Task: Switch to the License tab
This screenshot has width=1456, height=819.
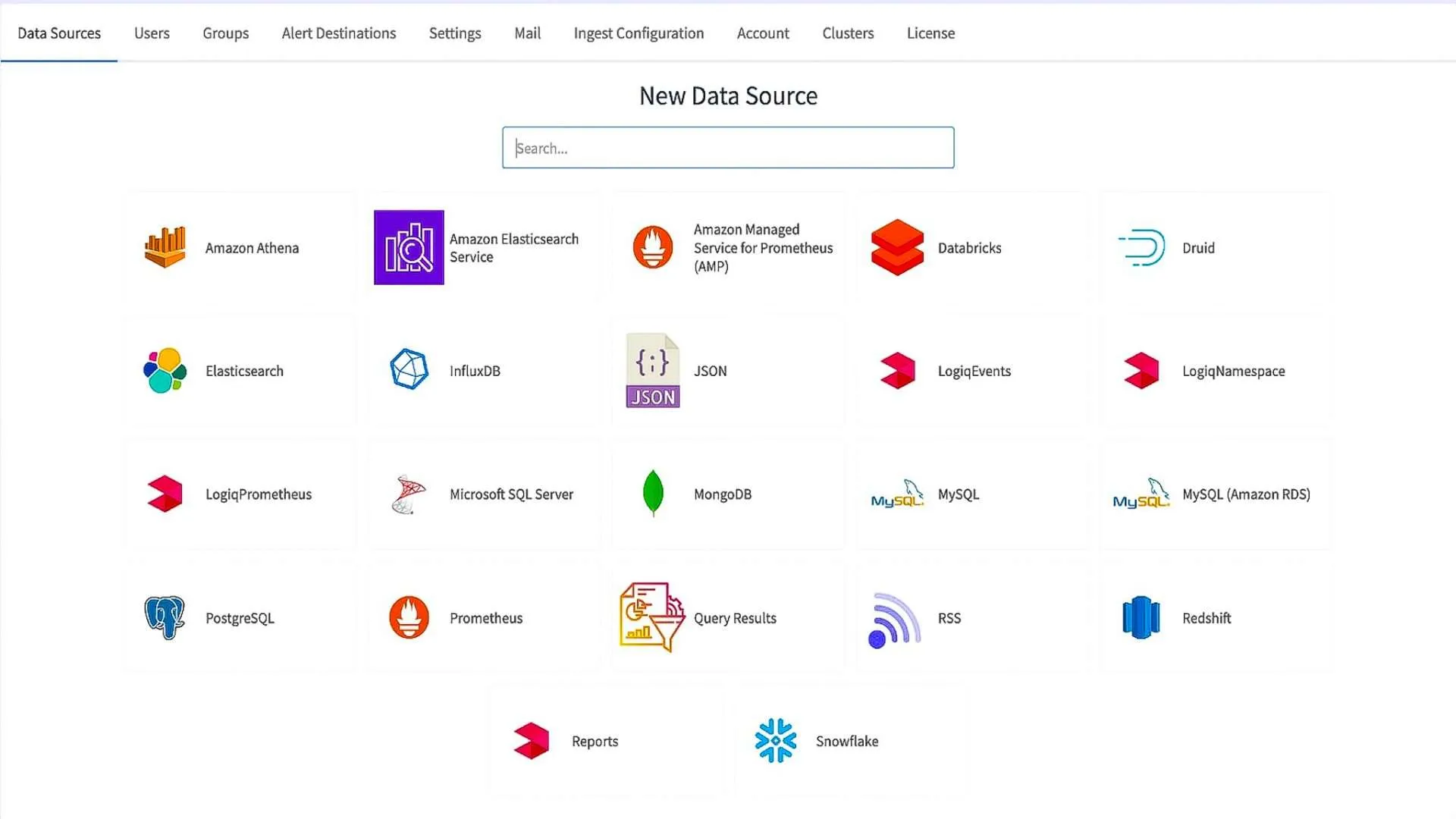Action: tap(930, 33)
